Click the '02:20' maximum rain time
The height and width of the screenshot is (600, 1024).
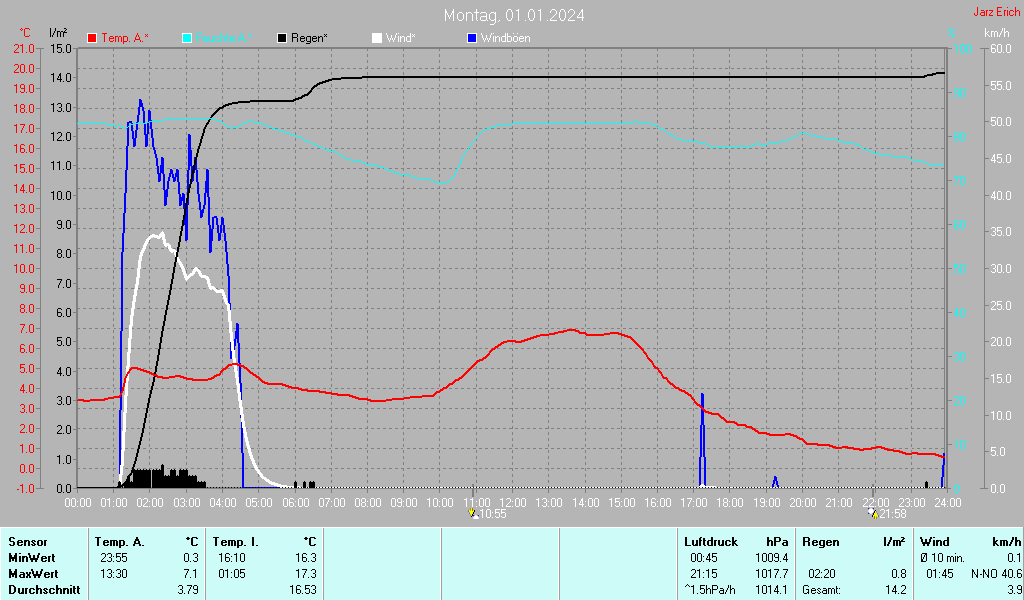click(x=822, y=574)
